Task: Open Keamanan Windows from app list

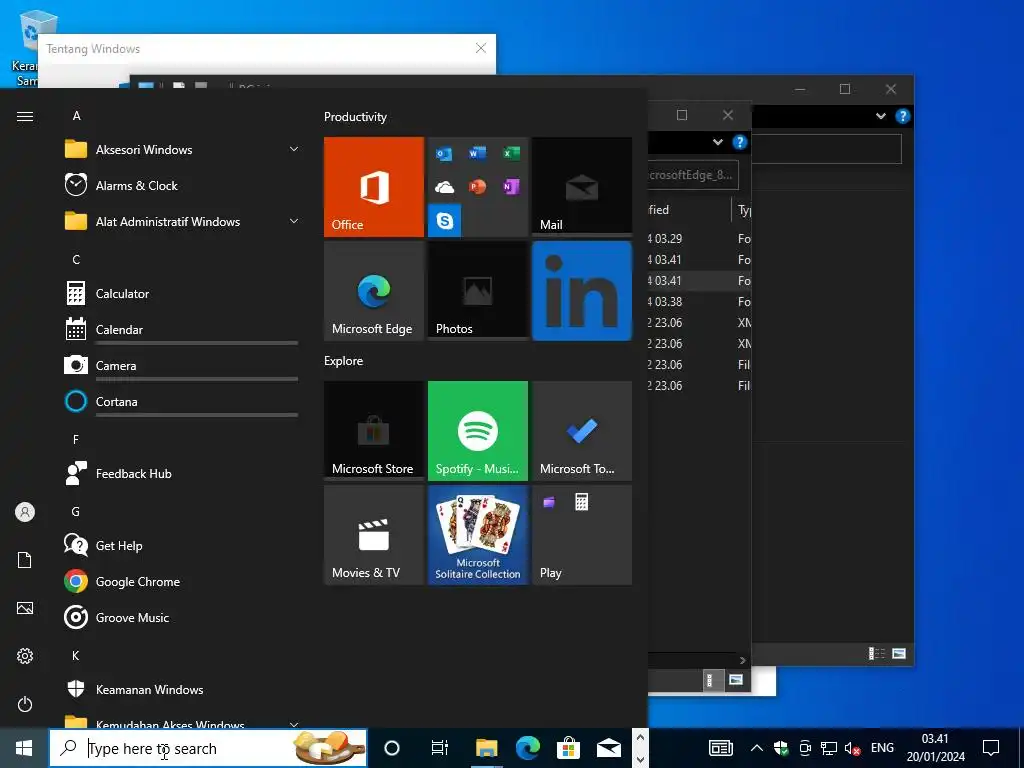Action: tap(182, 690)
